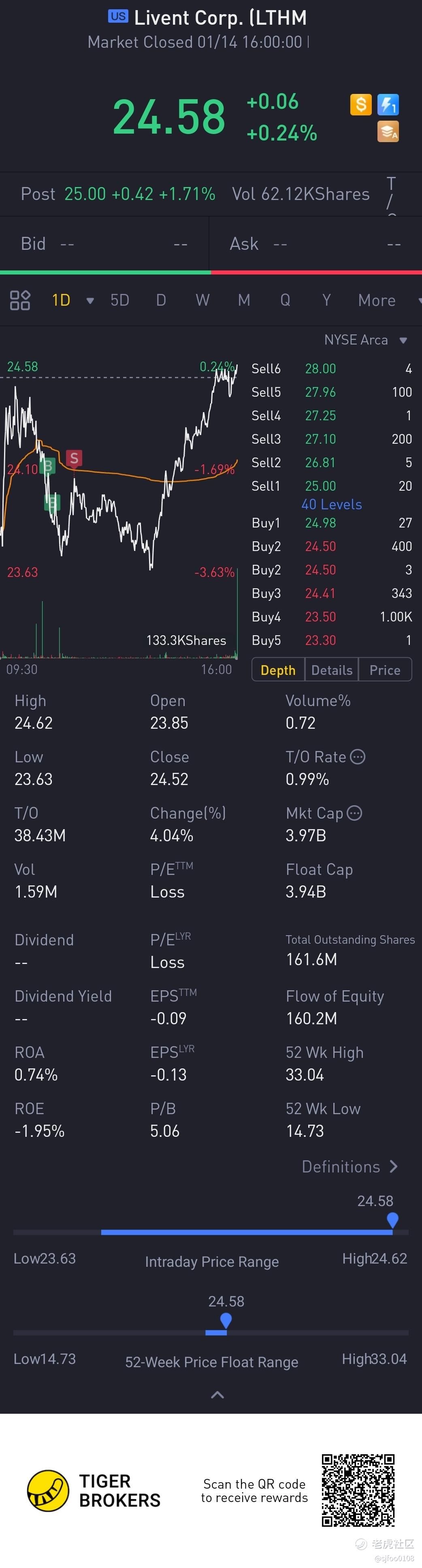Image resolution: width=422 pixels, height=1568 pixels.
Task: Tap the yellow dollar sign icon
Action: [x=360, y=105]
